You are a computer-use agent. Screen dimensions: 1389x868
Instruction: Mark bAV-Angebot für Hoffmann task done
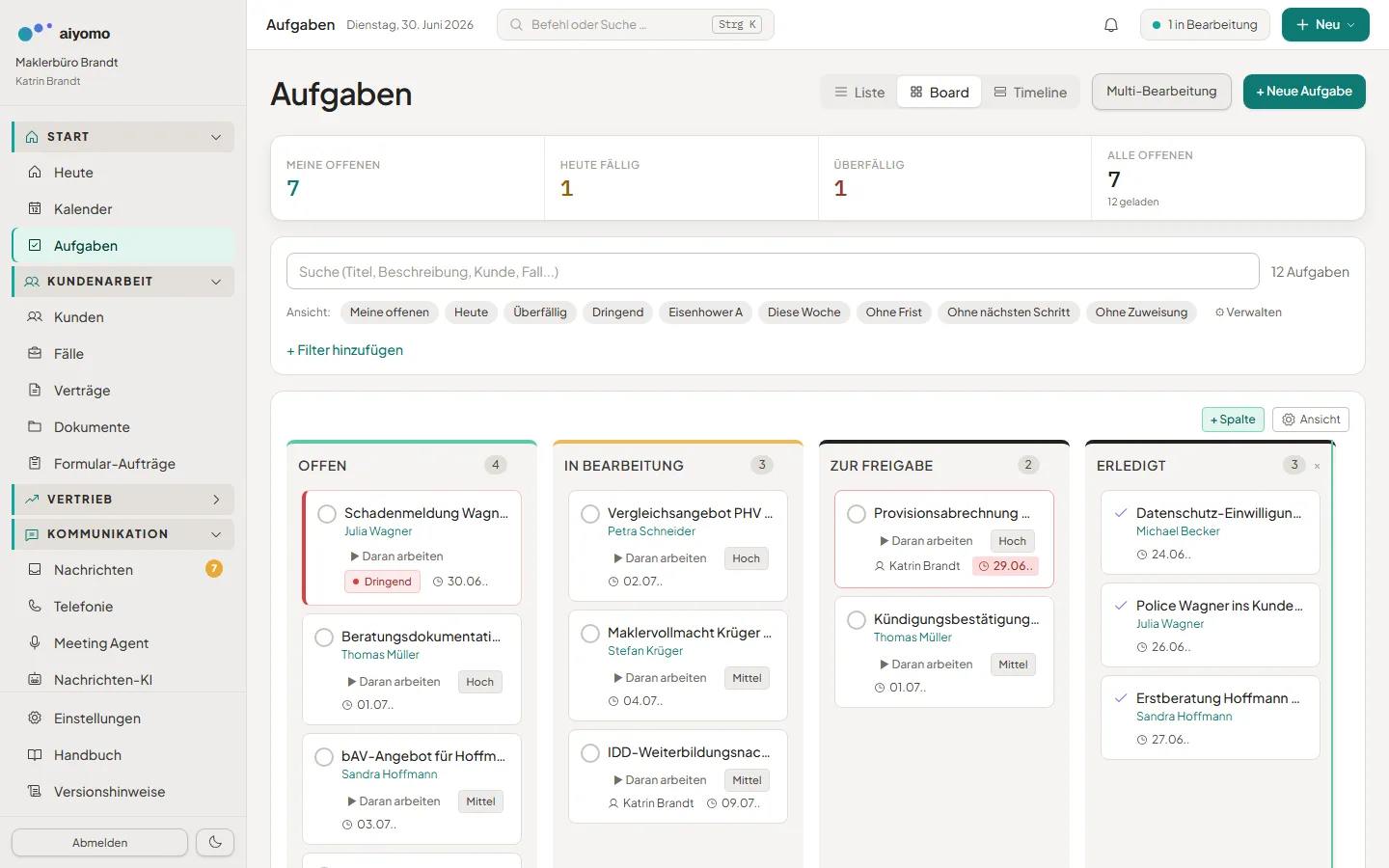[324, 757]
